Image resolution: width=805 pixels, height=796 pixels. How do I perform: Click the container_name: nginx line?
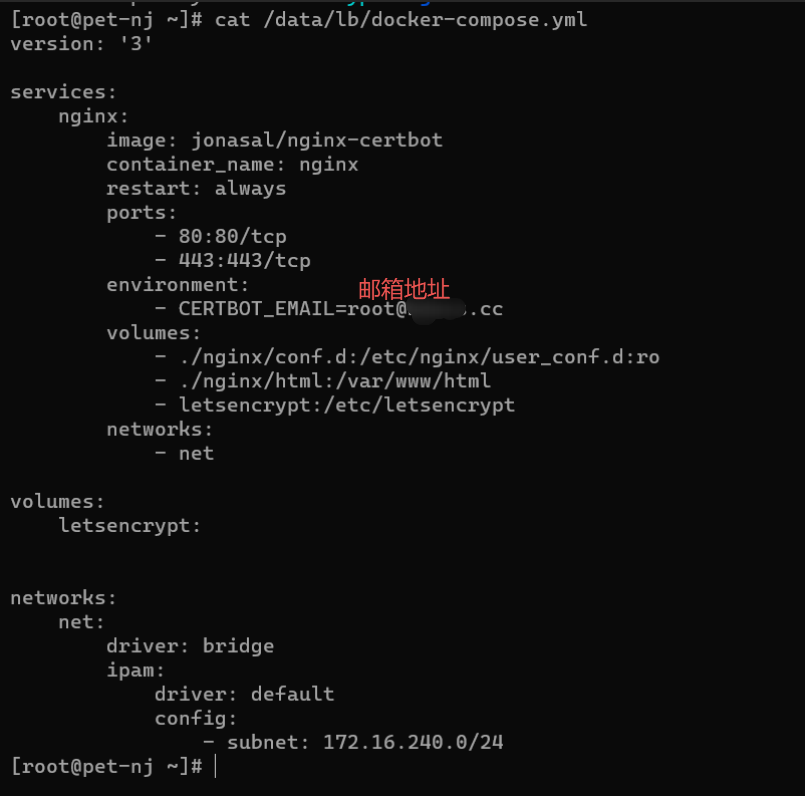(232, 164)
